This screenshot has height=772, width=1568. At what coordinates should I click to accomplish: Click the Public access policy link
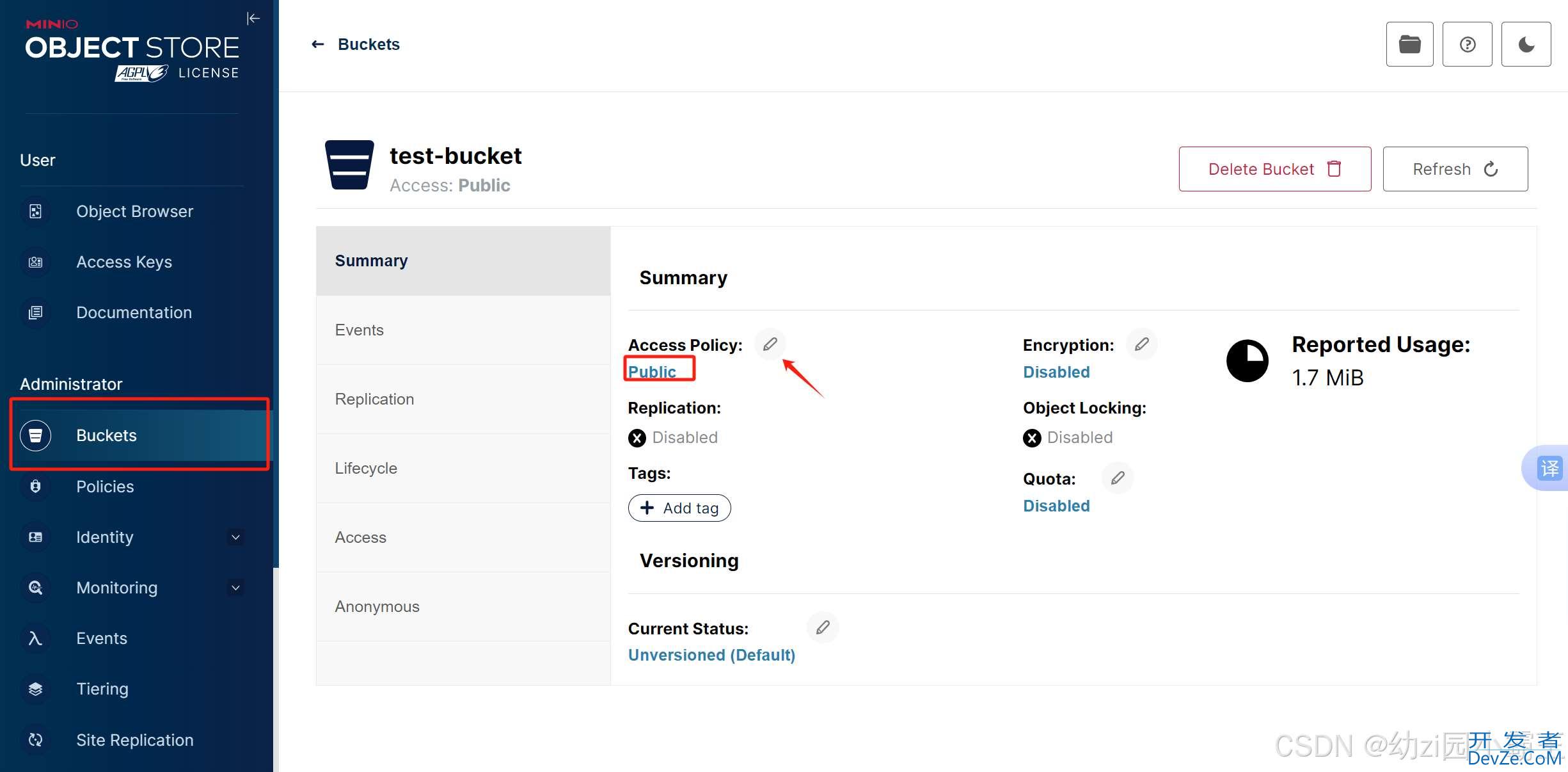[652, 371]
